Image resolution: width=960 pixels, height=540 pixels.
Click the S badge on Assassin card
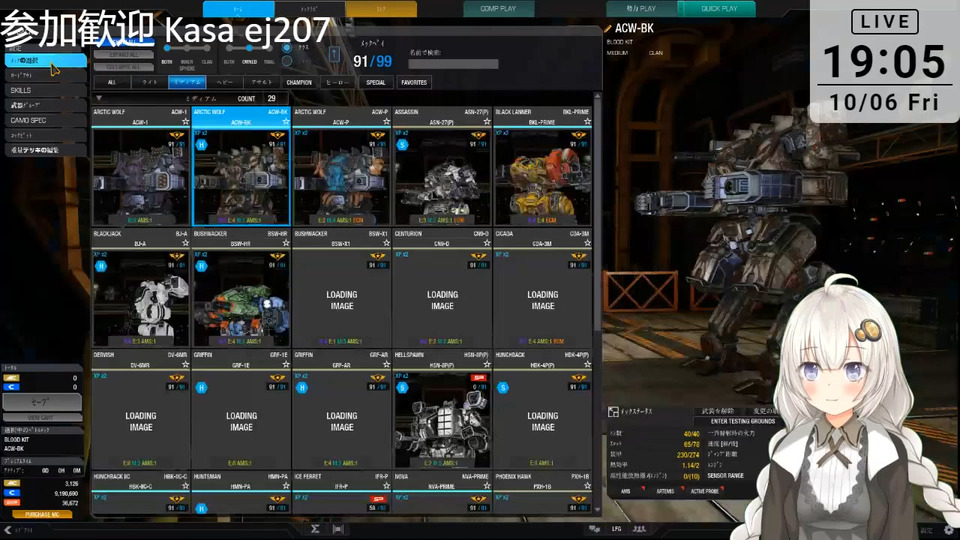[402, 145]
